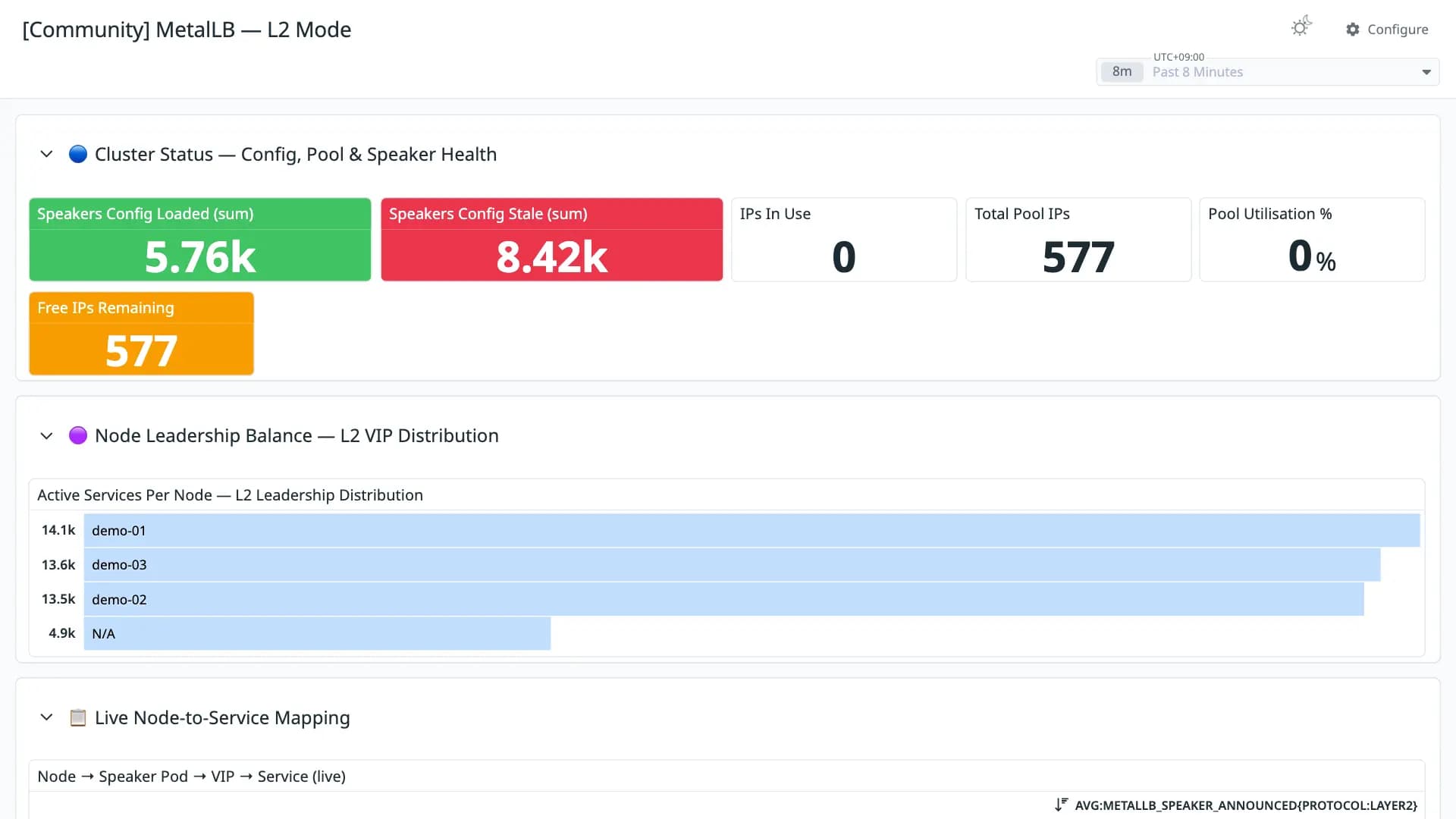The height and width of the screenshot is (819, 1456).
Task: Click the Node → Speaker Pod → VIP widget title
Action: 191,777
